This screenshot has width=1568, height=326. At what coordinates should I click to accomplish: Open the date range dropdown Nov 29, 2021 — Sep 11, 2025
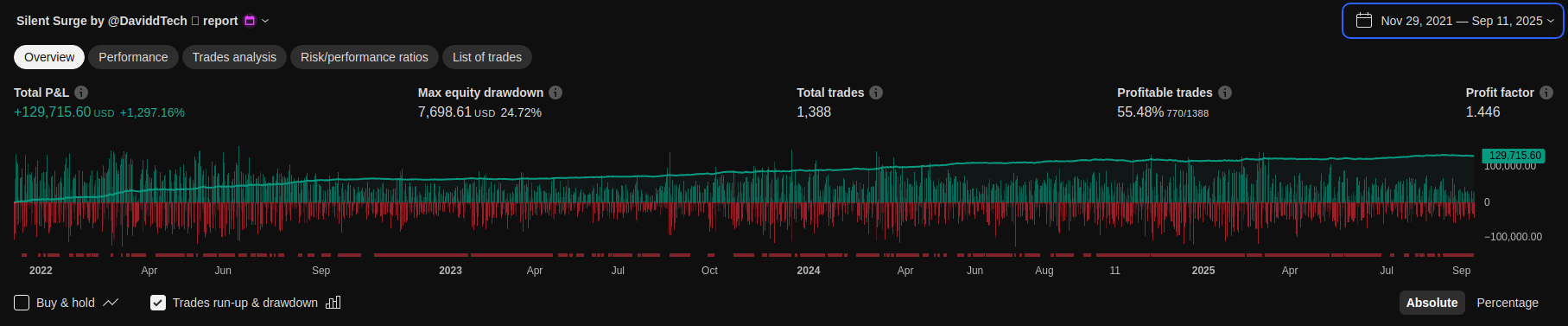coord(1452,21)
